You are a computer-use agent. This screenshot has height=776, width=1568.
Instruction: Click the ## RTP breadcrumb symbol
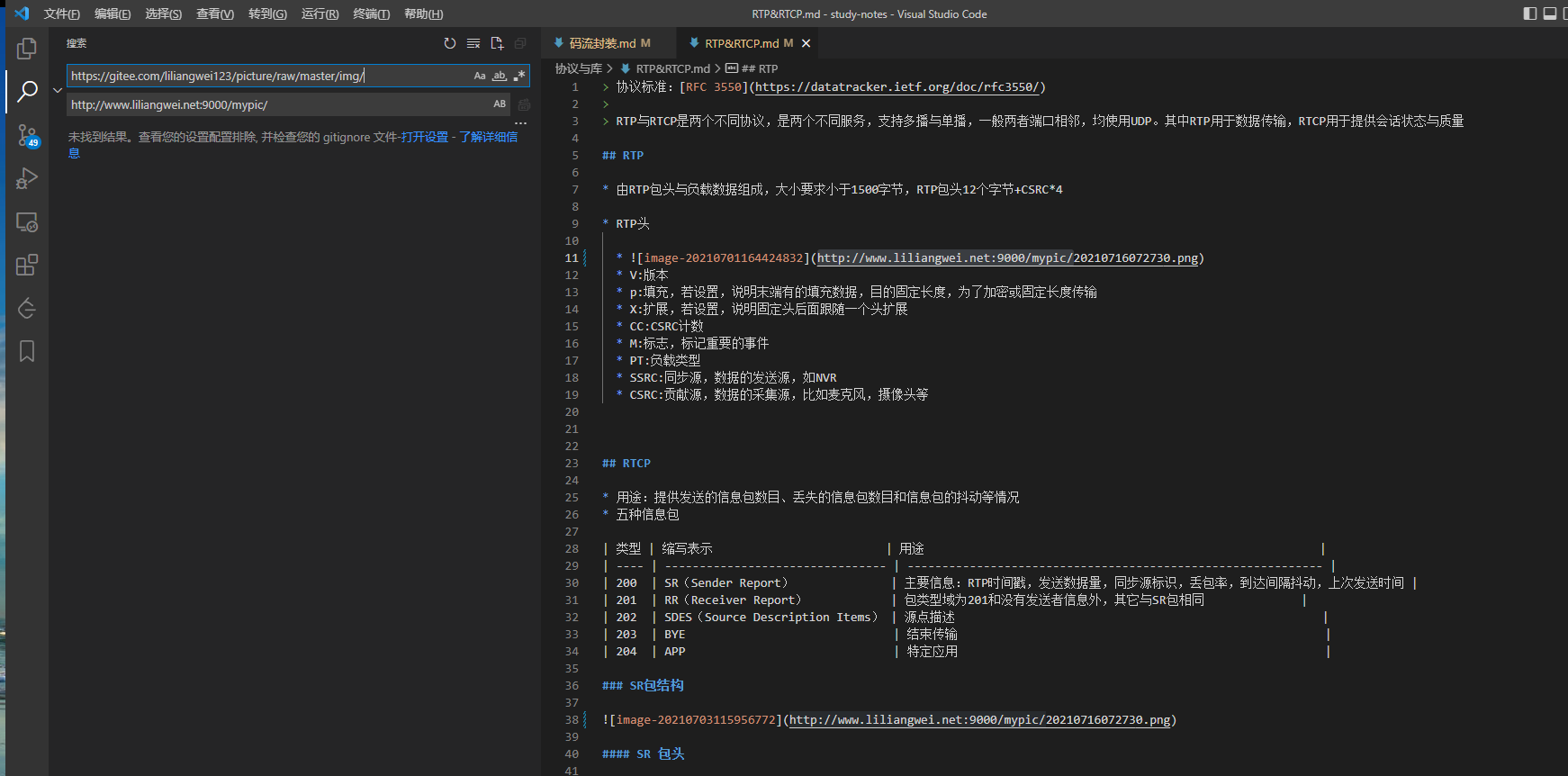752,68
